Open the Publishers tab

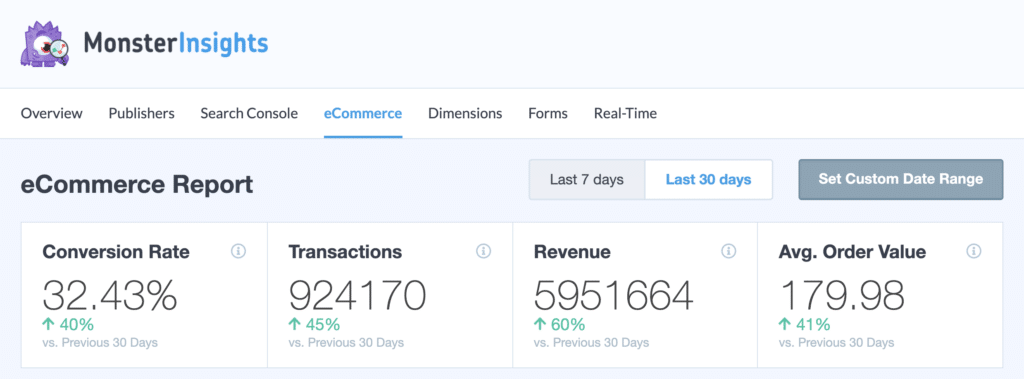[142, 113]
